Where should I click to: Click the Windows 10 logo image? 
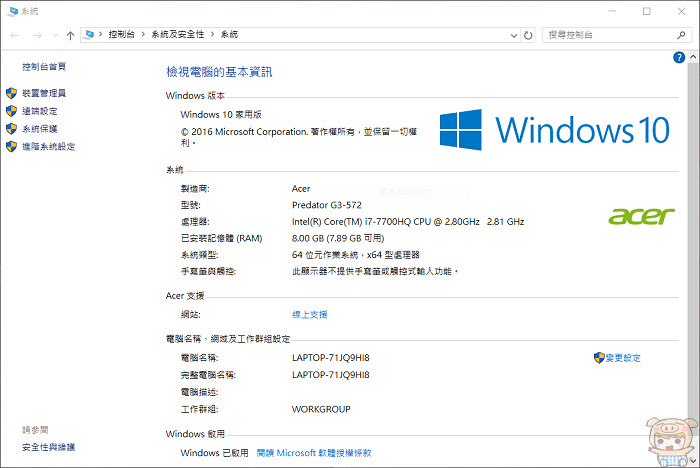click(x=554, y=130)
